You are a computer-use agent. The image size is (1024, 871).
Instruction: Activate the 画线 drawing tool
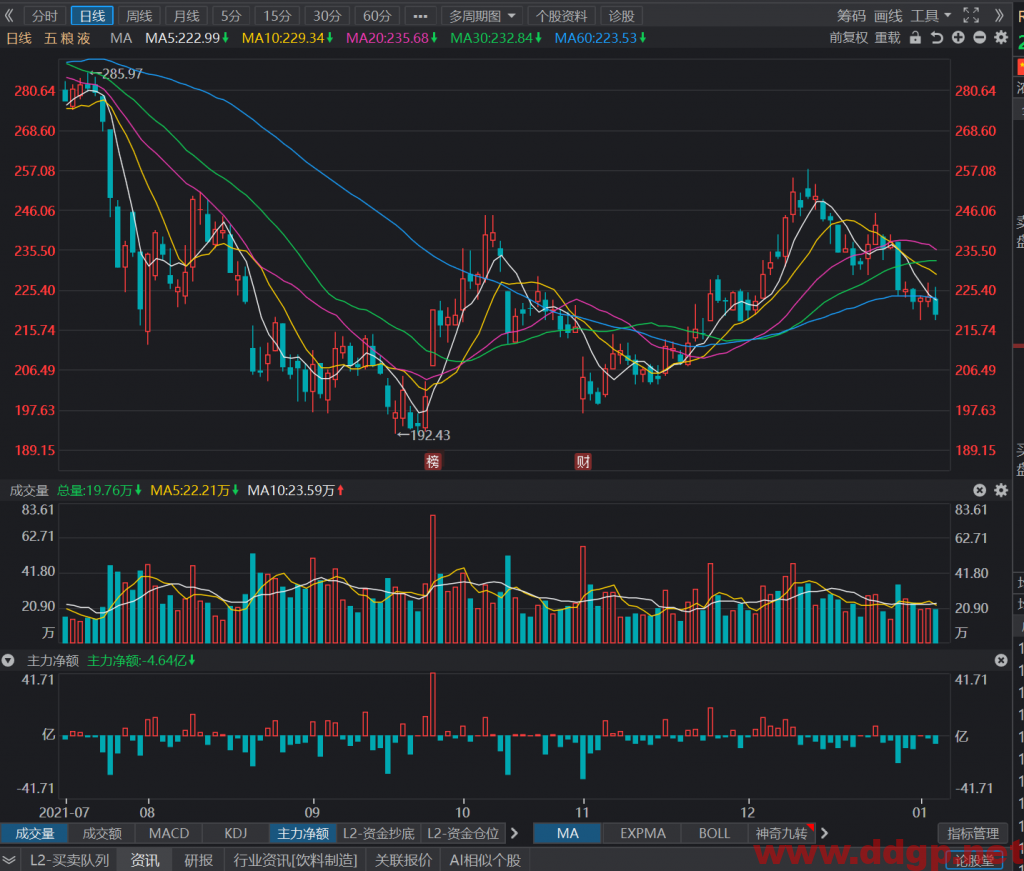click(888, 16)
